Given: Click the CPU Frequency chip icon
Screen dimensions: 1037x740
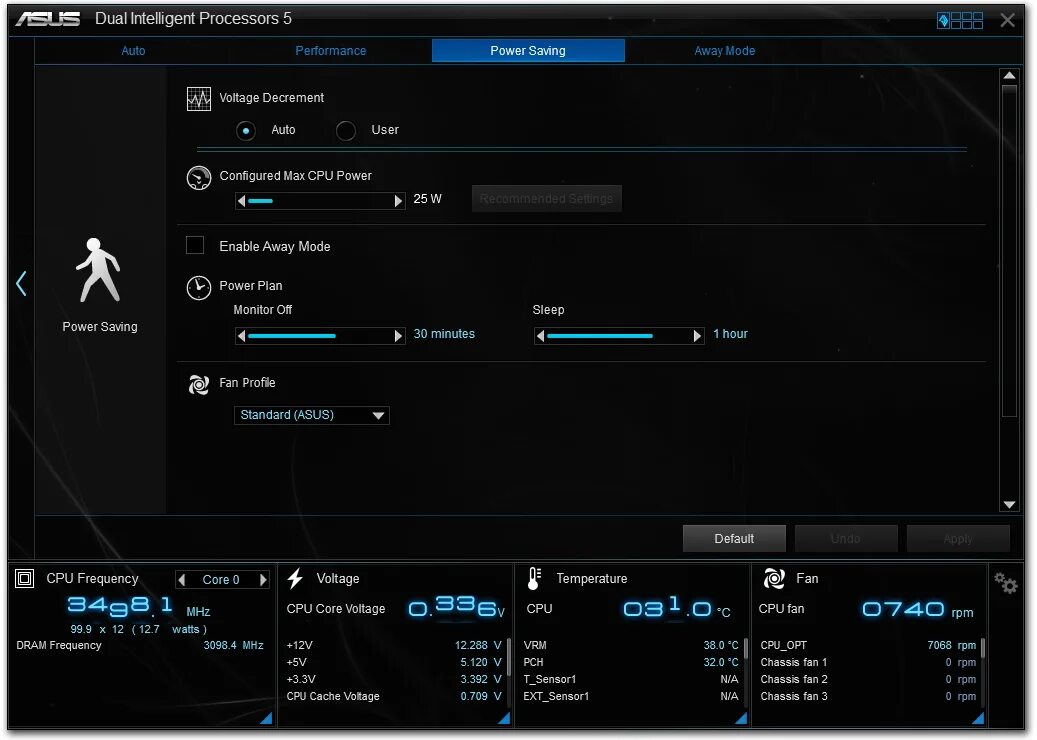Looking at the screenshot, I should click(x=24, y=579).
